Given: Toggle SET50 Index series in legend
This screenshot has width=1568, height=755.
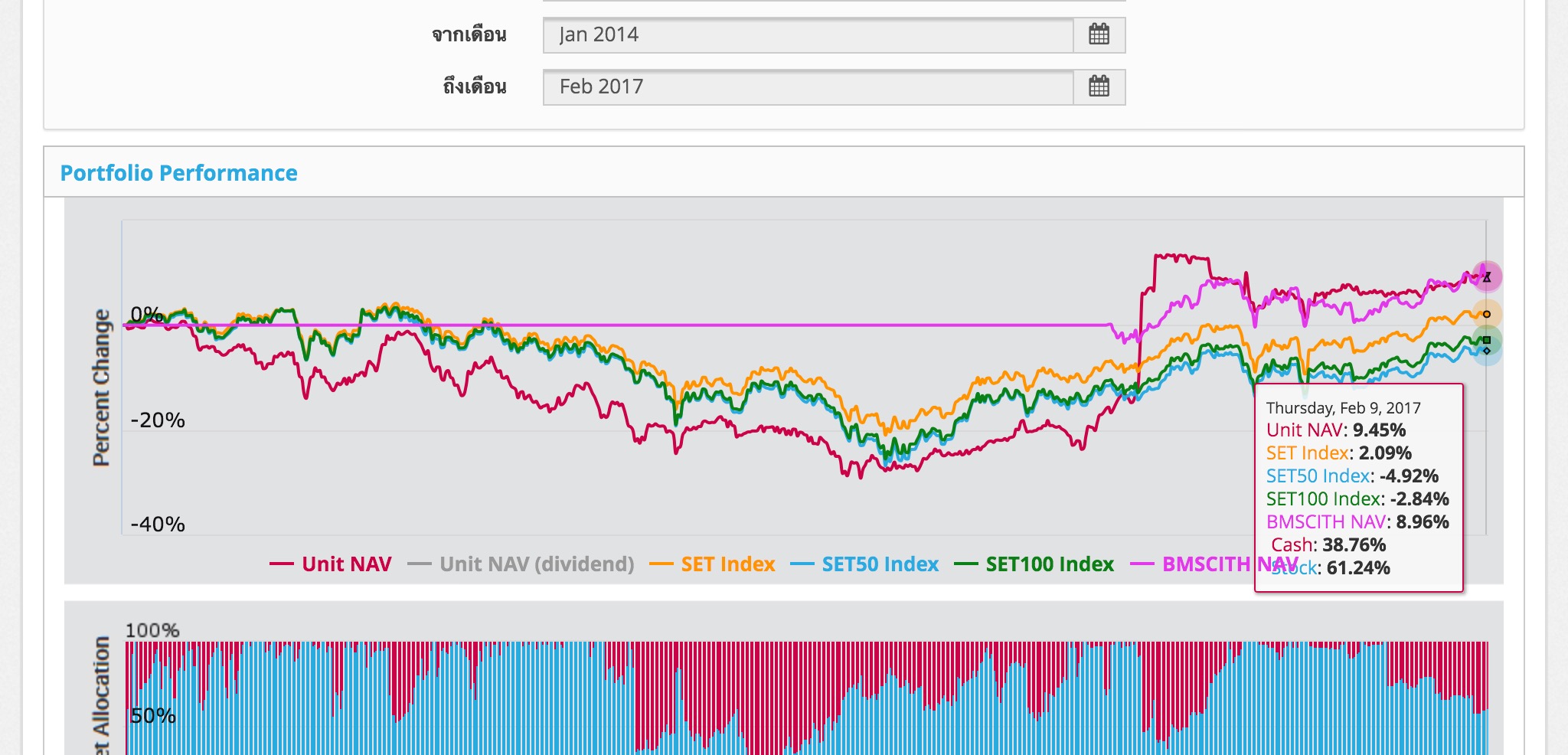Looking at the screenshot, I should point(864,564).
